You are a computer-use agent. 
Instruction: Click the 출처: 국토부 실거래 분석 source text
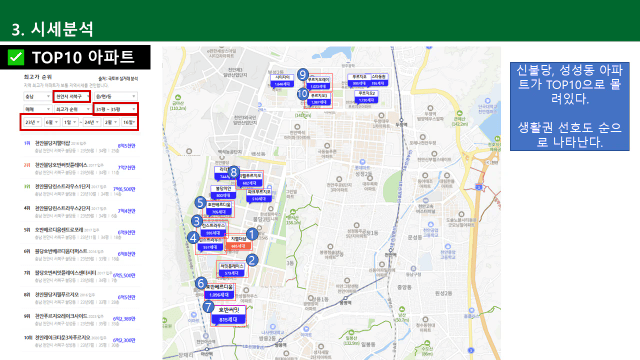click(118, 78)
